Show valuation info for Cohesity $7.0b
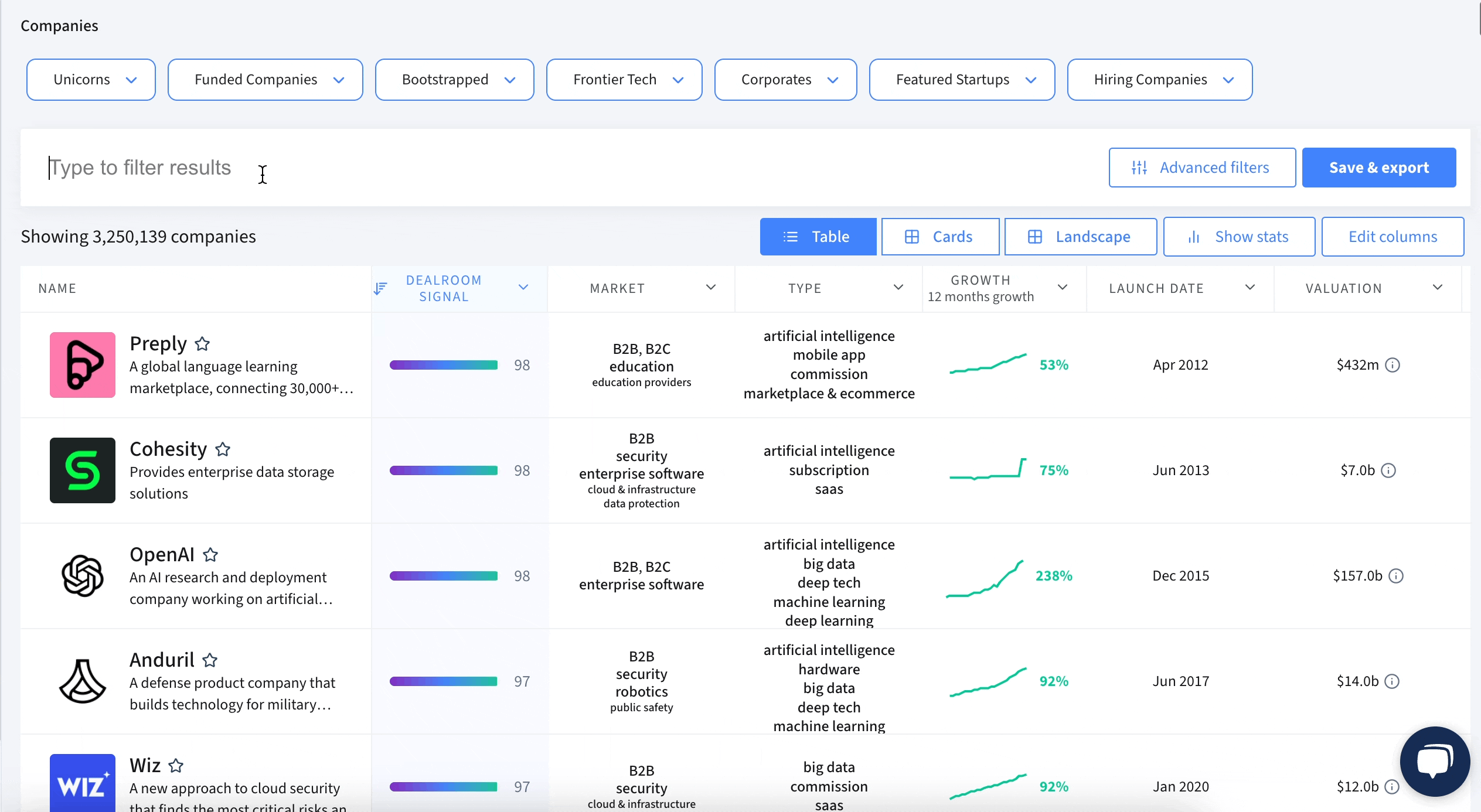This screenshot has height=812, width=1481. [x=1388, y=470]
